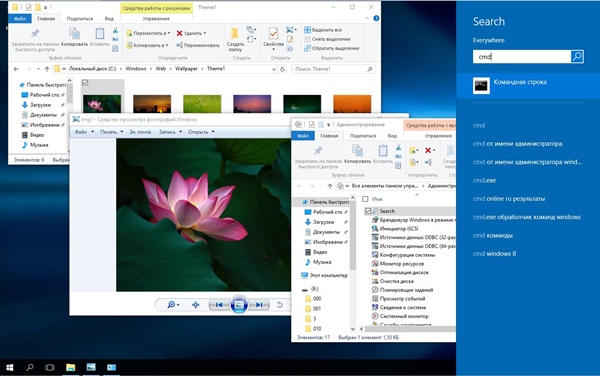Image resolution: width=600 pixels, height=376 pixels.
Task: Toggle select-all checkbox next to Имя column
Action: [365, 199]
